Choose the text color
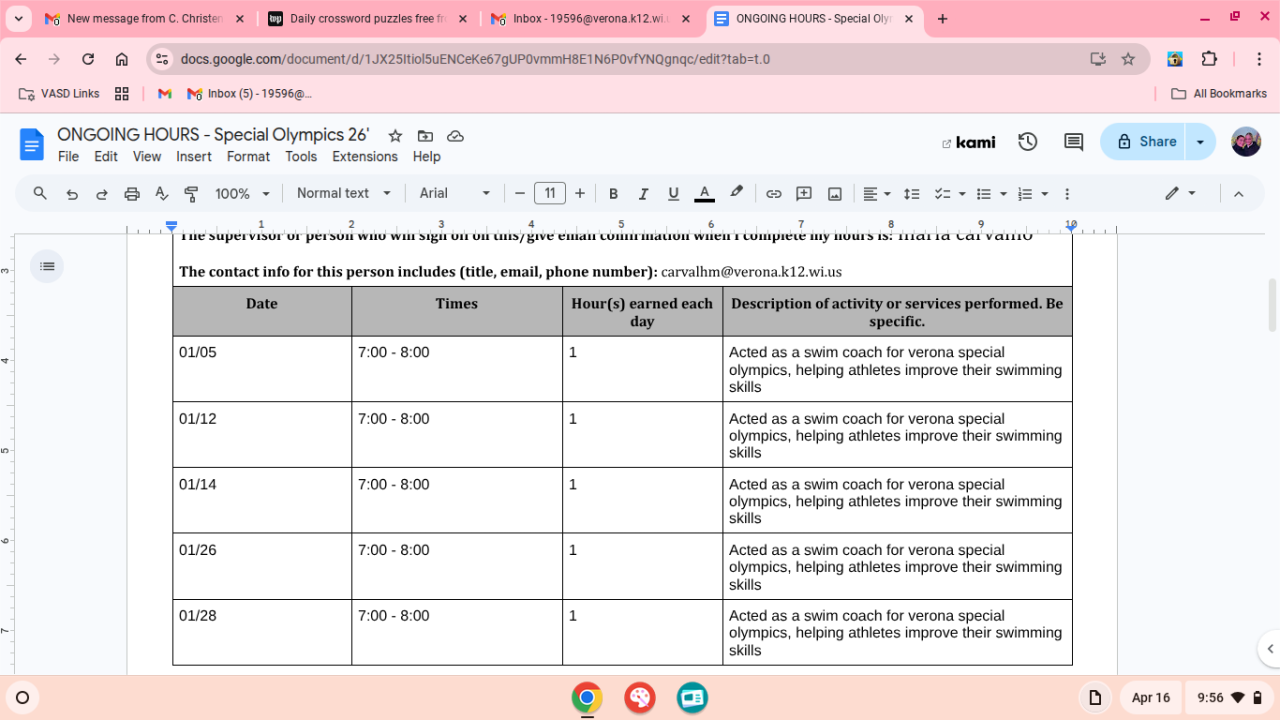 (x=704, y=194)
